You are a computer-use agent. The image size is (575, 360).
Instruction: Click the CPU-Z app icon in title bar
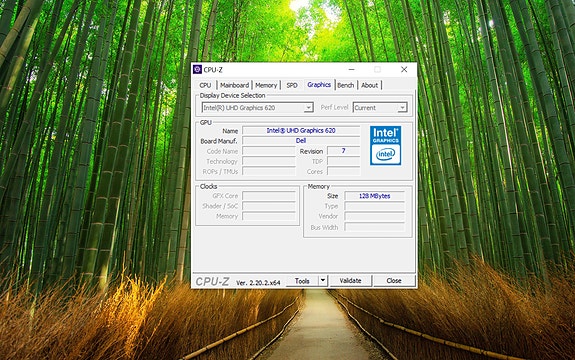(x=197, y=70)
